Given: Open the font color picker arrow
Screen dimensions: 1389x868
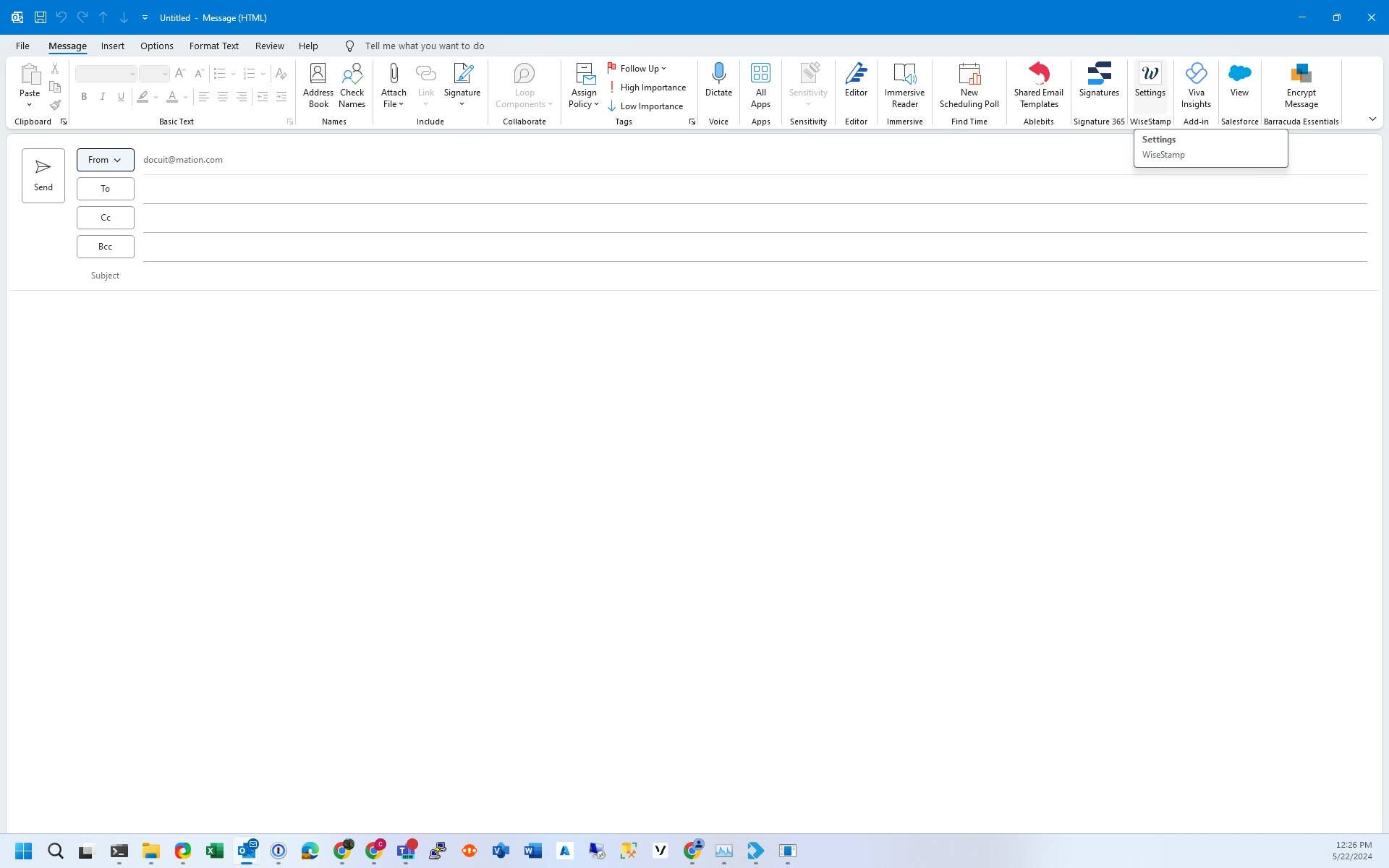Looking at the screenshot, I should click(x=186, y=97).
